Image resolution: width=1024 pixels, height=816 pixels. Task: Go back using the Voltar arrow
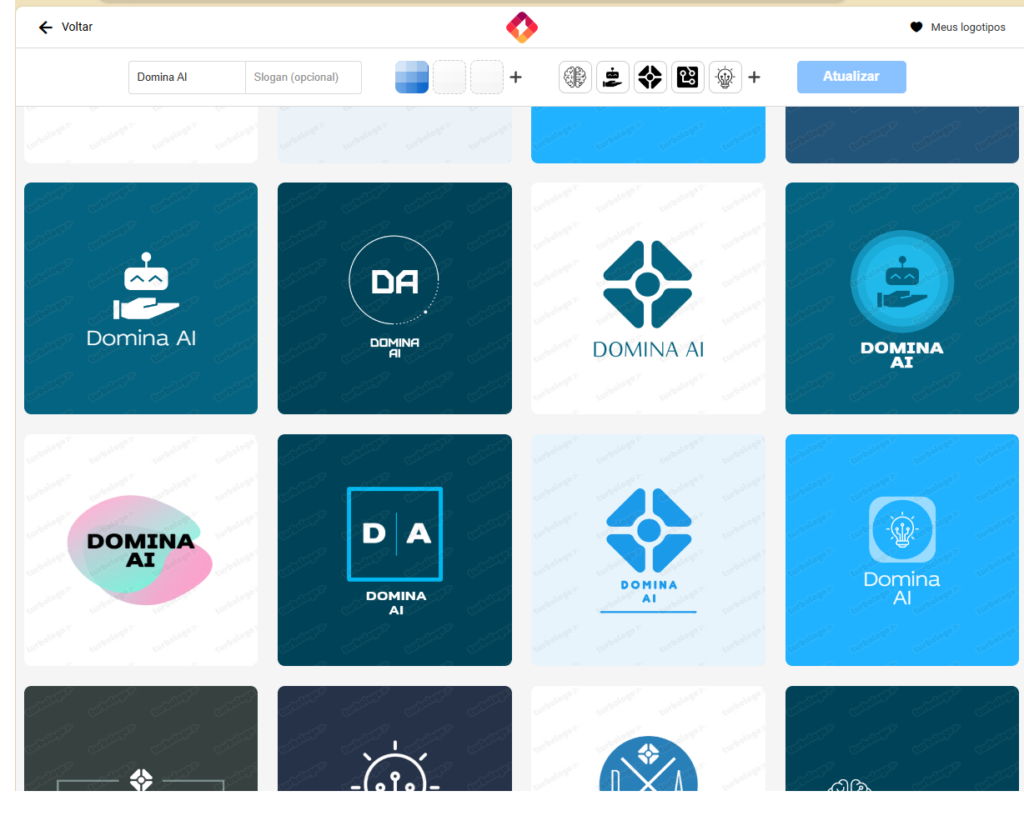coord(65,27)
